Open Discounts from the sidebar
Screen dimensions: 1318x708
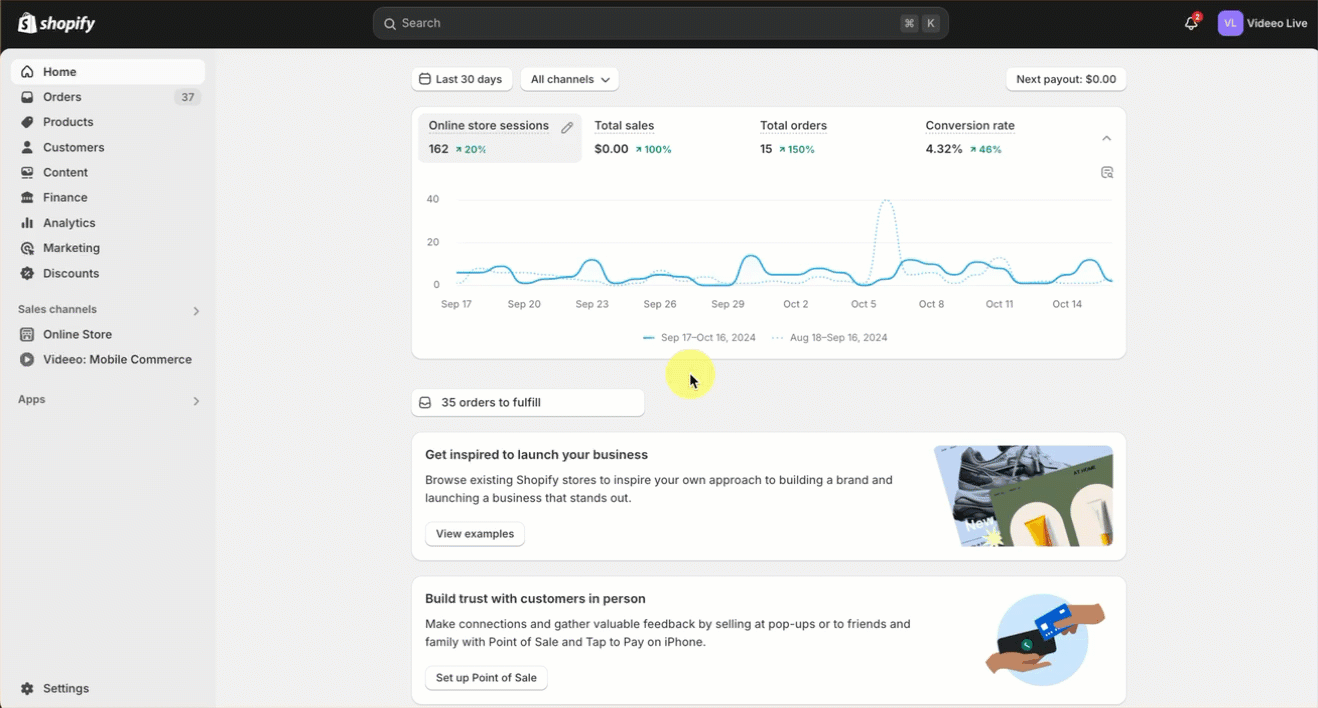(71, 273)
